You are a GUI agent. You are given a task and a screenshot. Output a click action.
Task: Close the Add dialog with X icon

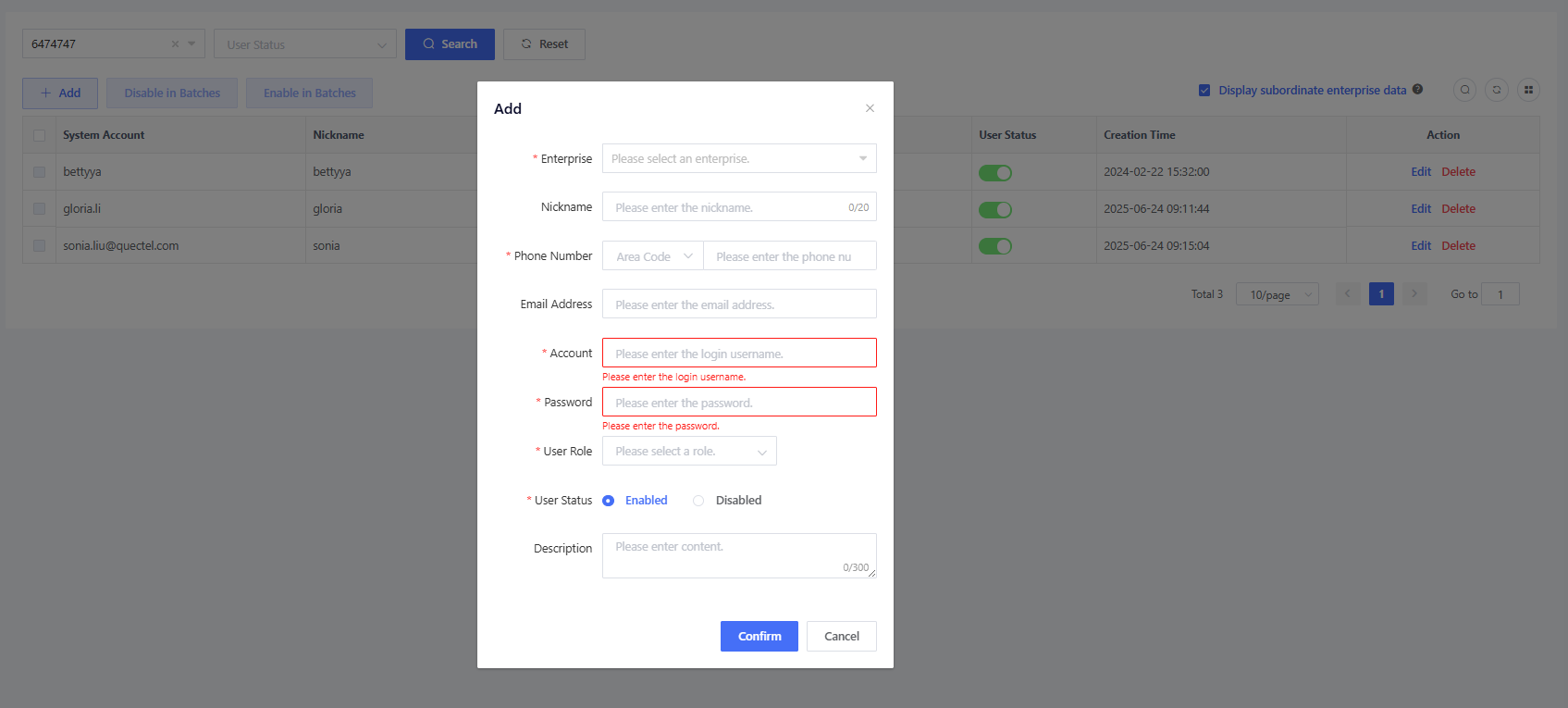[x=870, y=108]
